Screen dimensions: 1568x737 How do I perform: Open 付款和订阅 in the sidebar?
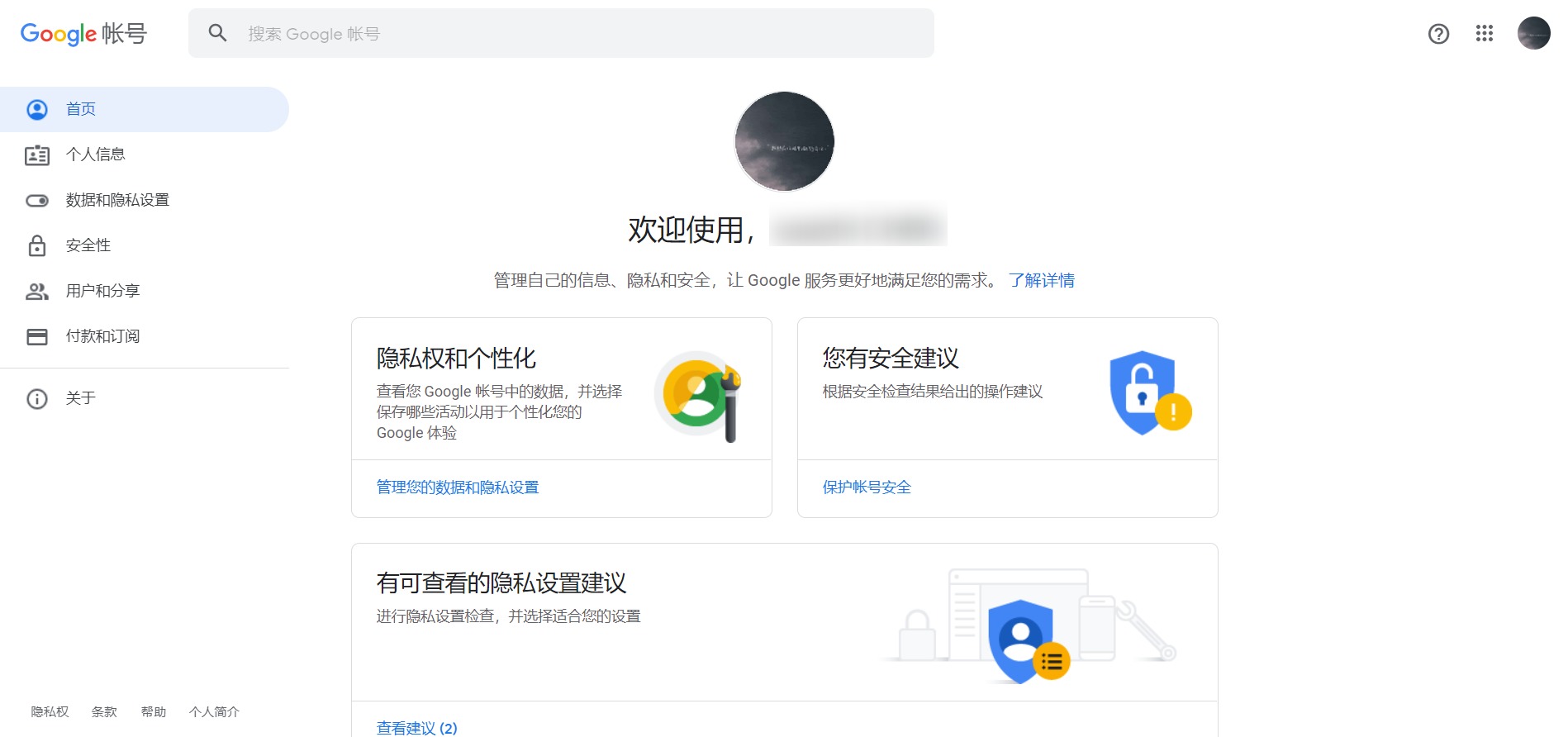(x=145, y=336)
